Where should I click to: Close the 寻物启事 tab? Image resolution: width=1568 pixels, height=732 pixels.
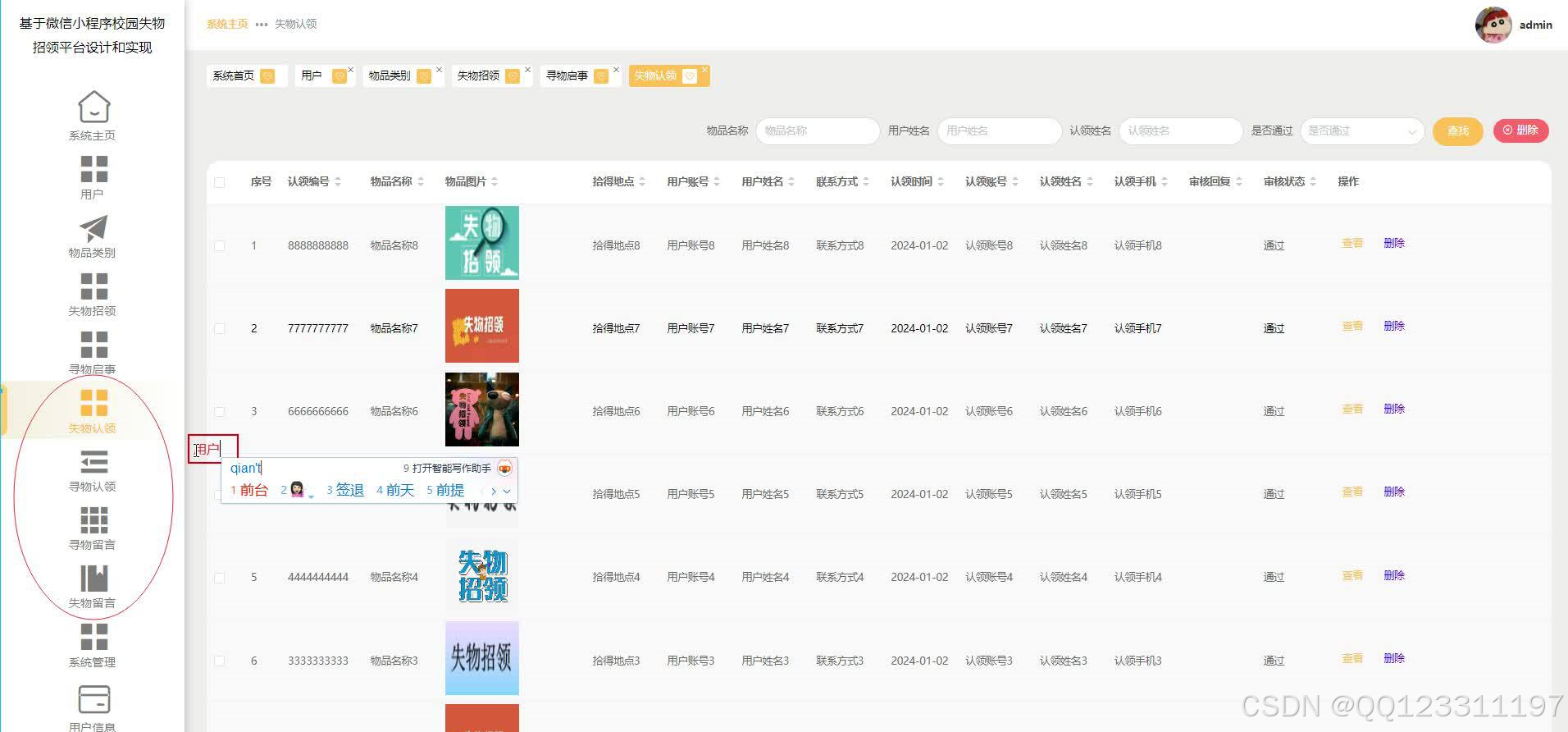click(x=617, y=70)
